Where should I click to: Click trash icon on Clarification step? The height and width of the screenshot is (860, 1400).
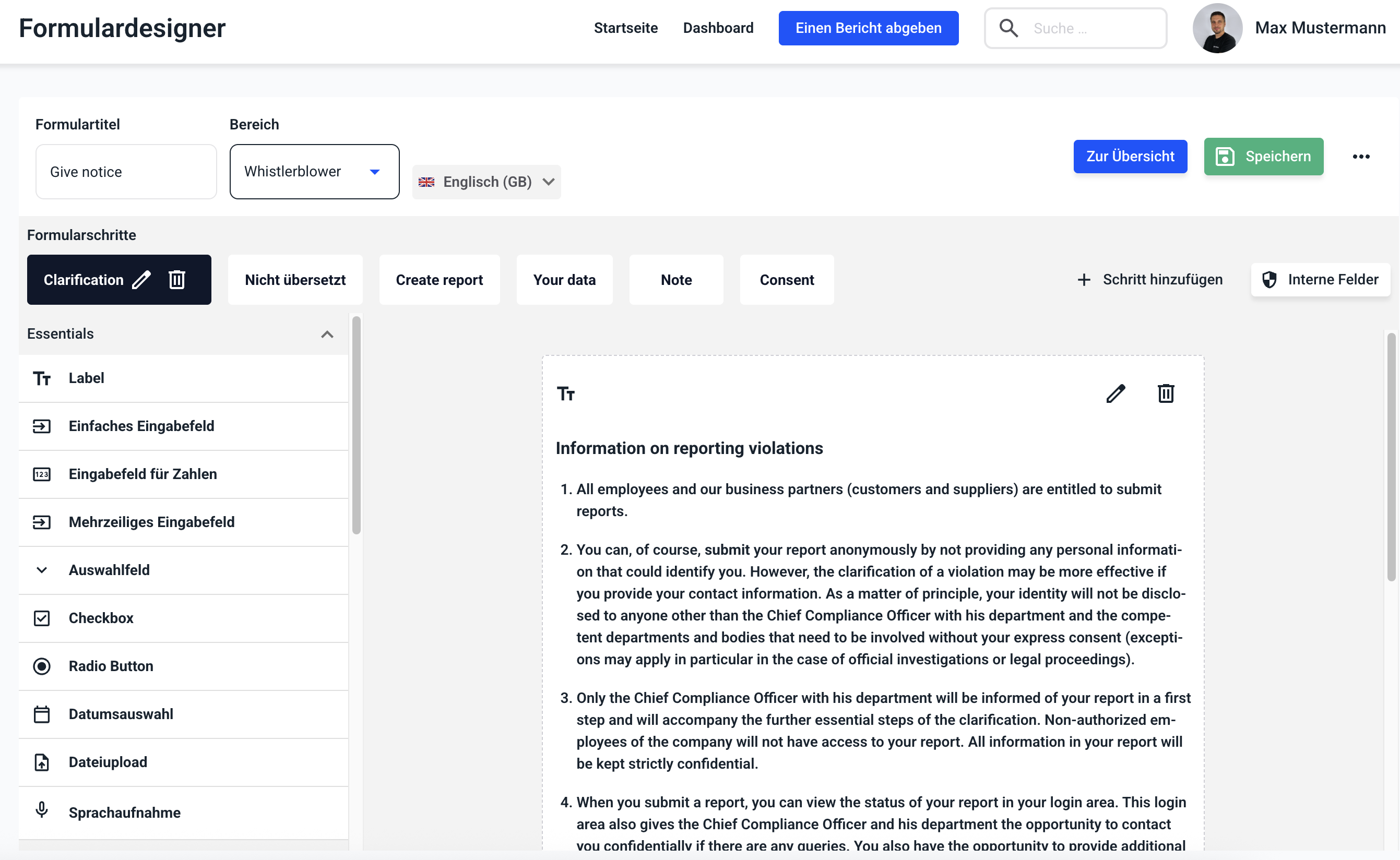tap(177, 280)
